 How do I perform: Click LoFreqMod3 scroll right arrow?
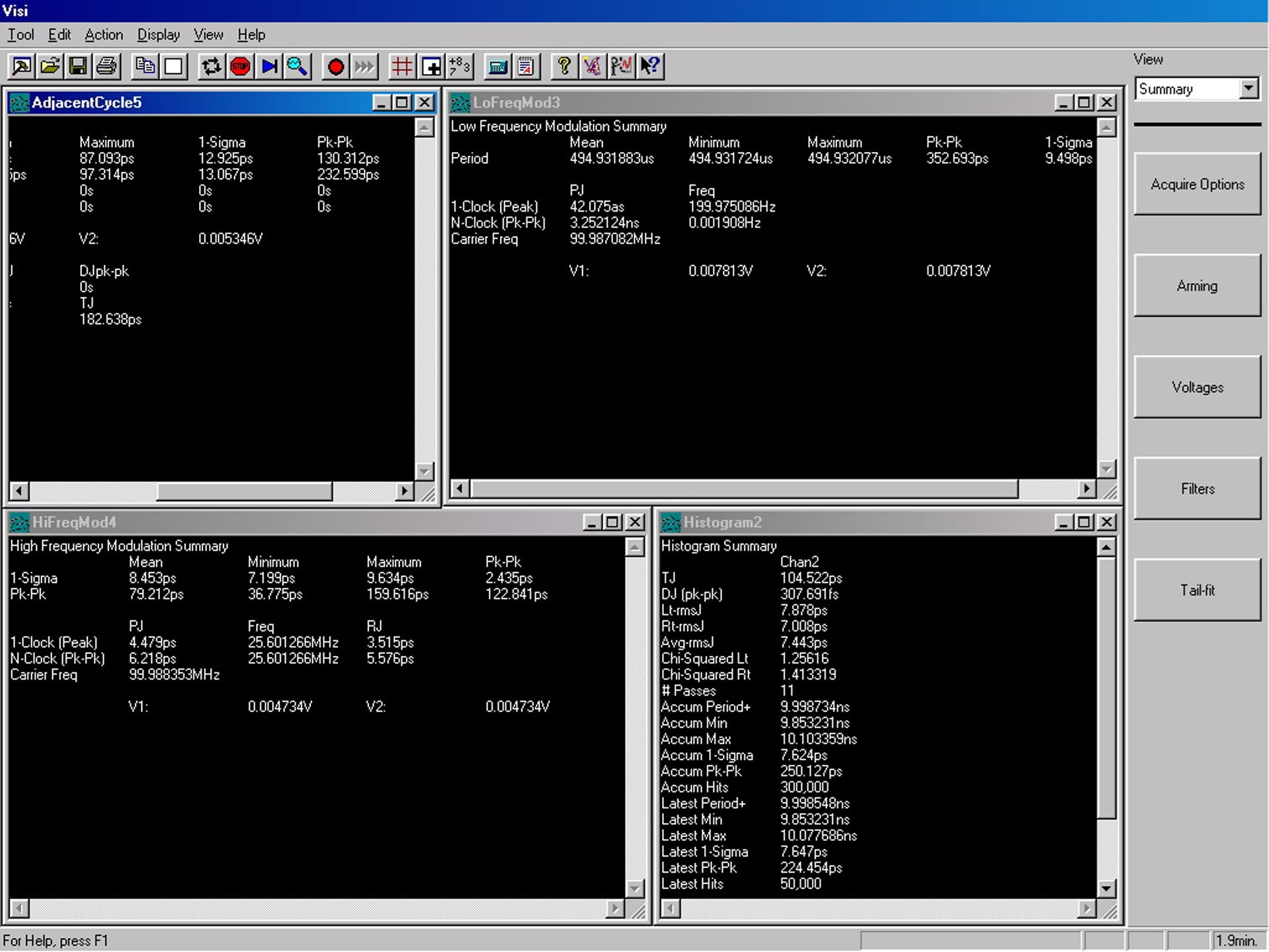1085,489
